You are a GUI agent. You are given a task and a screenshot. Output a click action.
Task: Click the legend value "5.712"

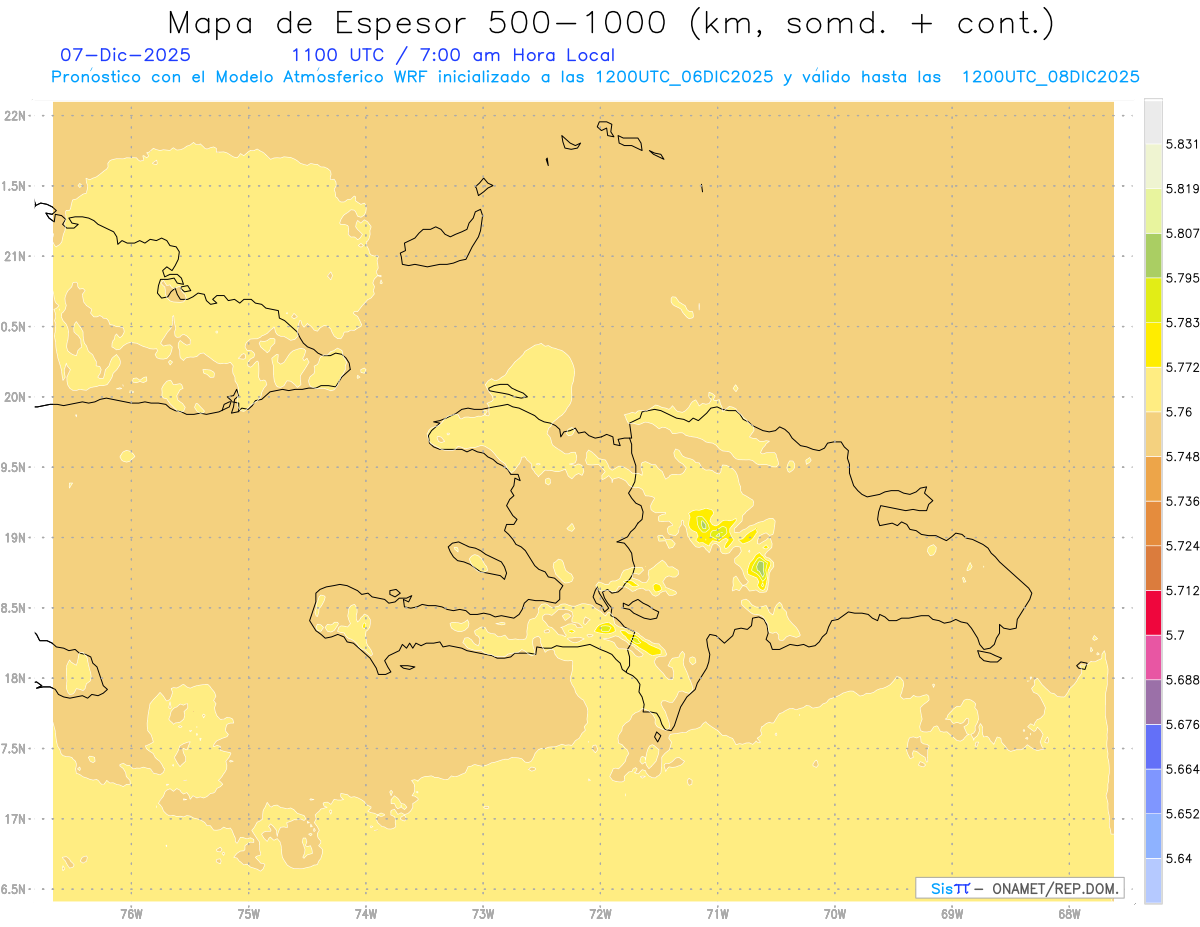tap(1182, 590)
